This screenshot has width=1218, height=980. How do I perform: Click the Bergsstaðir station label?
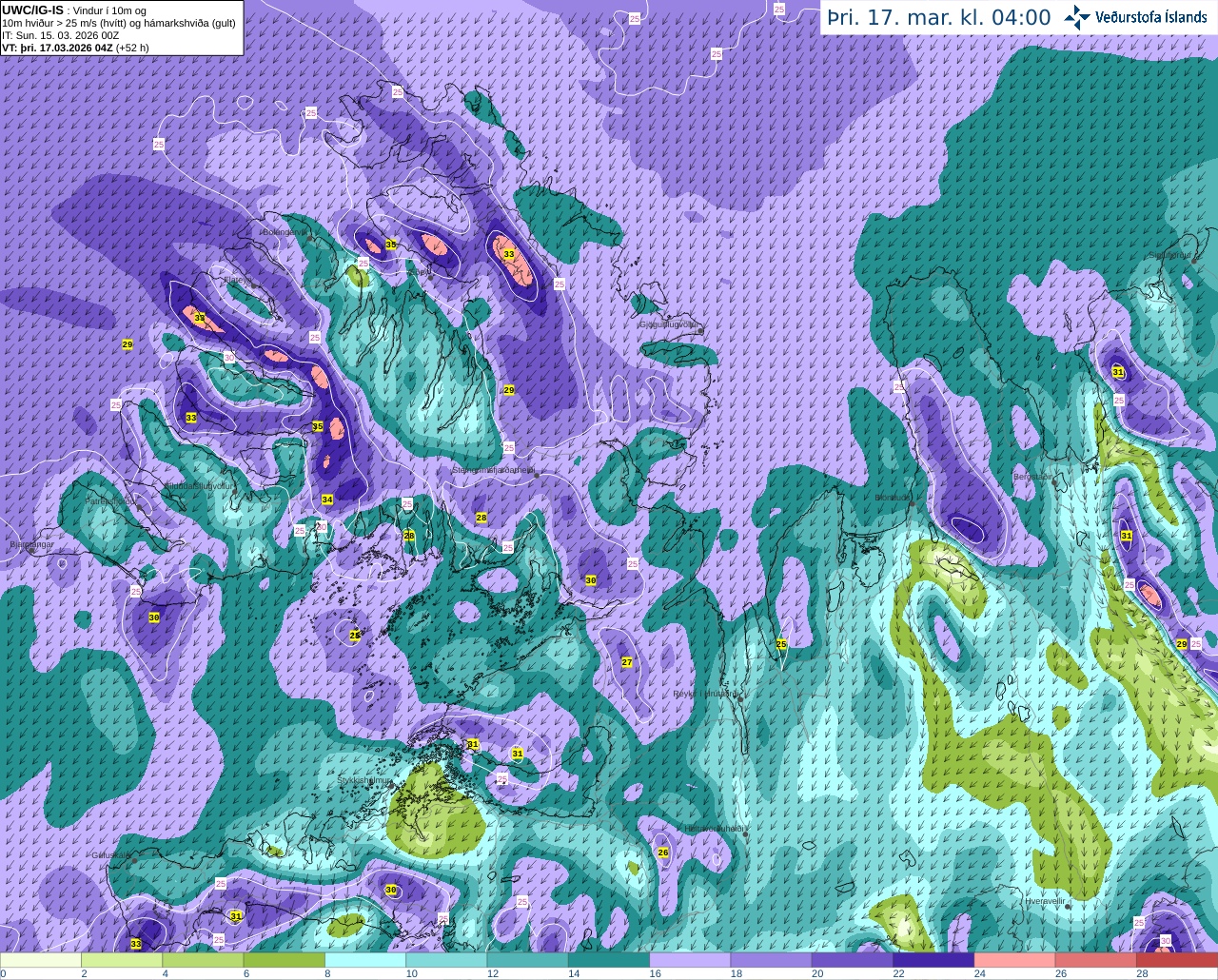coord(1033,476)
